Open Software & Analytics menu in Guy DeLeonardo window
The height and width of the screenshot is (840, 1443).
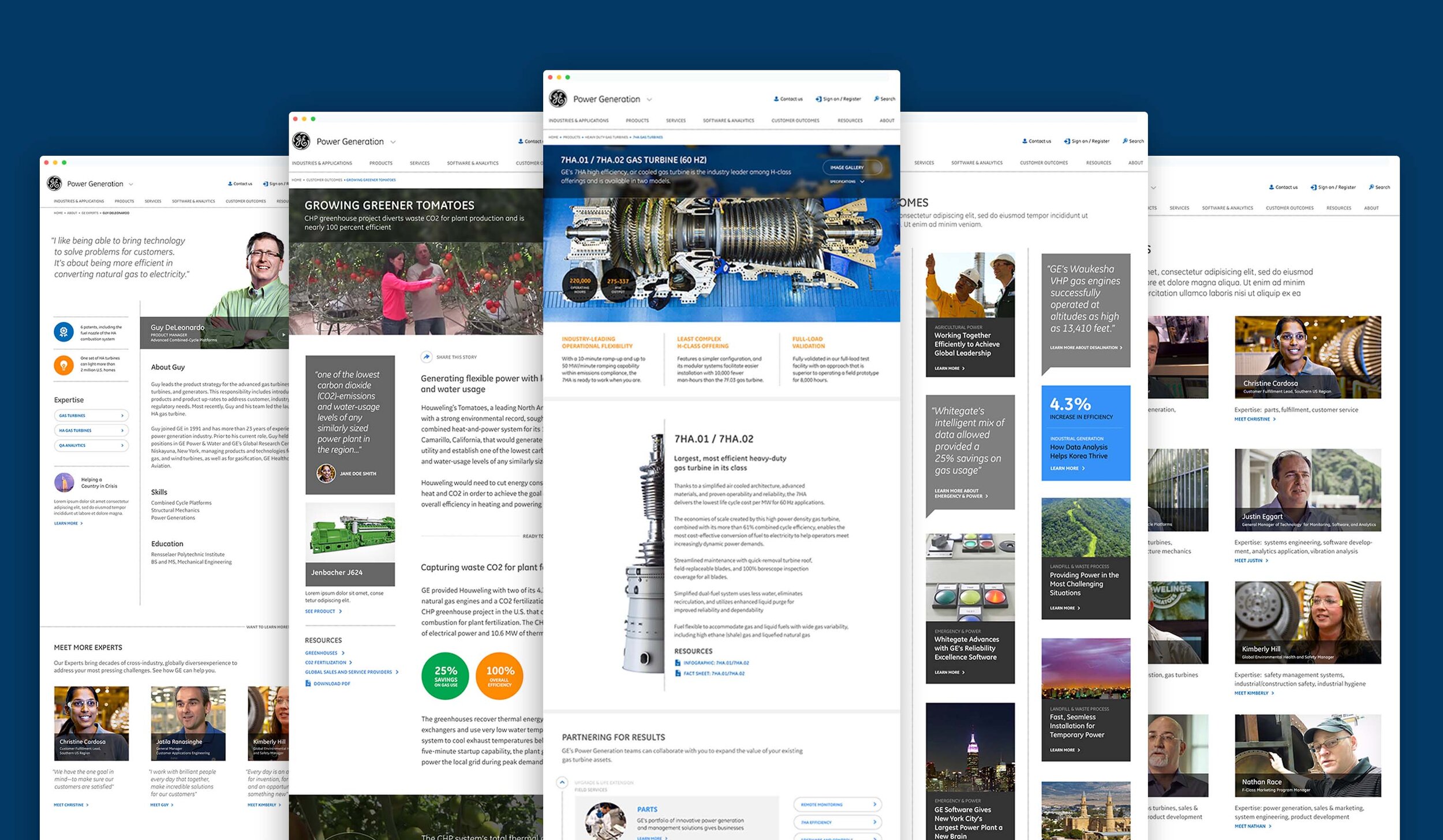[x=193, y=201]
